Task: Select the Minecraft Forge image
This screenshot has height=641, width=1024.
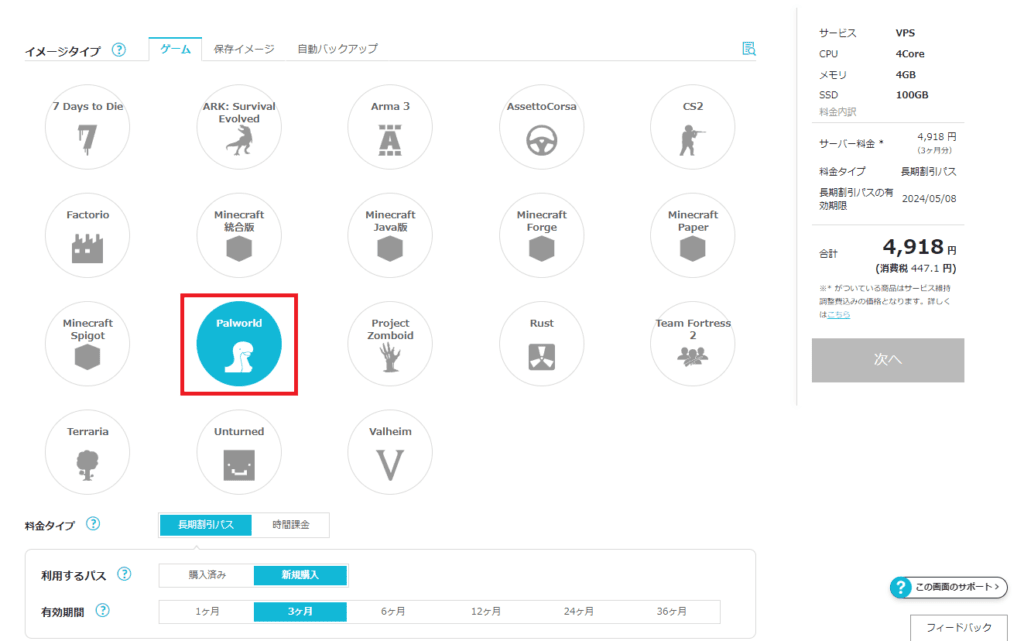Action: pyautogui.click(x=541, y=235)
